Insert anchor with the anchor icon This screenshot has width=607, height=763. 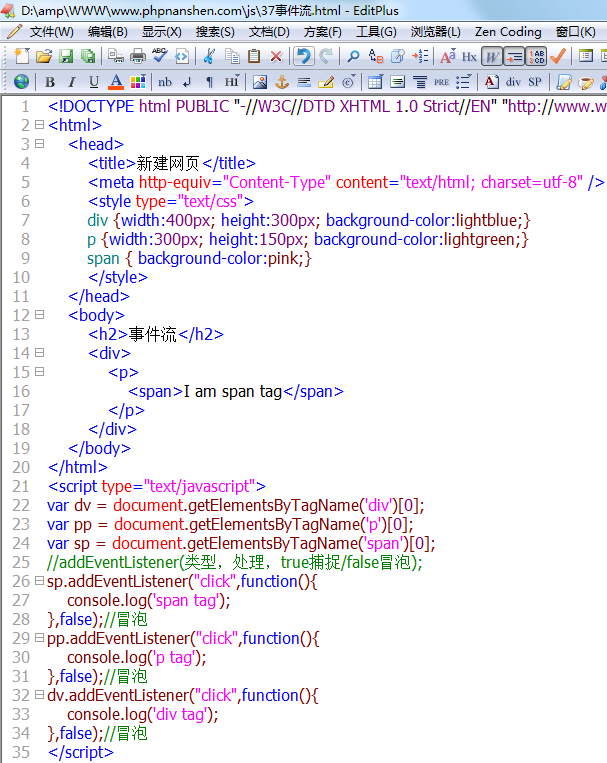coord(282,82)
